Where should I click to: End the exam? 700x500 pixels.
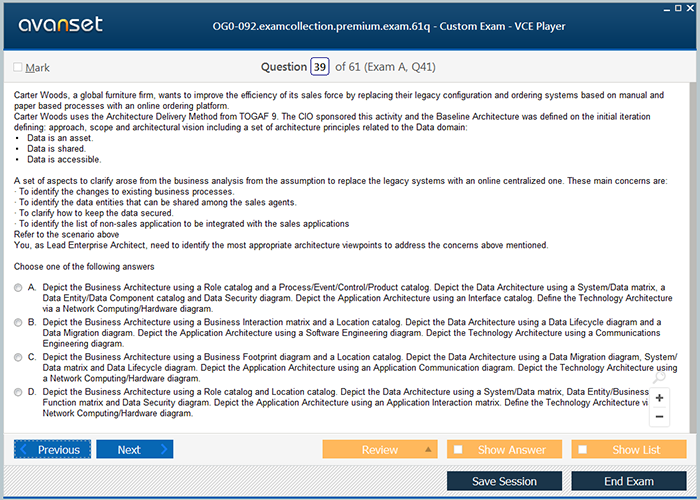coord(629,481)
